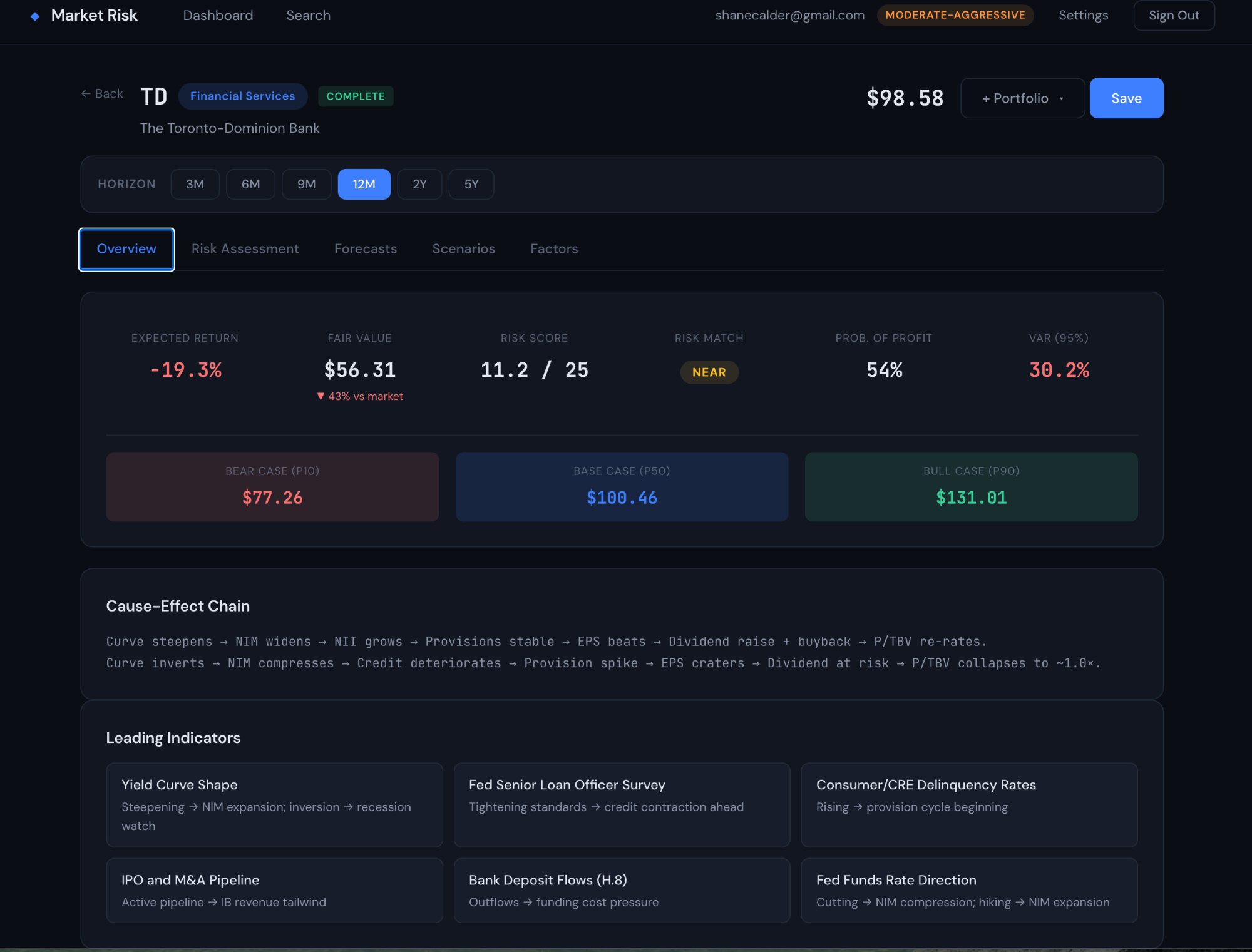1252x952 pixels.
Task: Sign out of the account
Action: click(x=1174, y=15)
